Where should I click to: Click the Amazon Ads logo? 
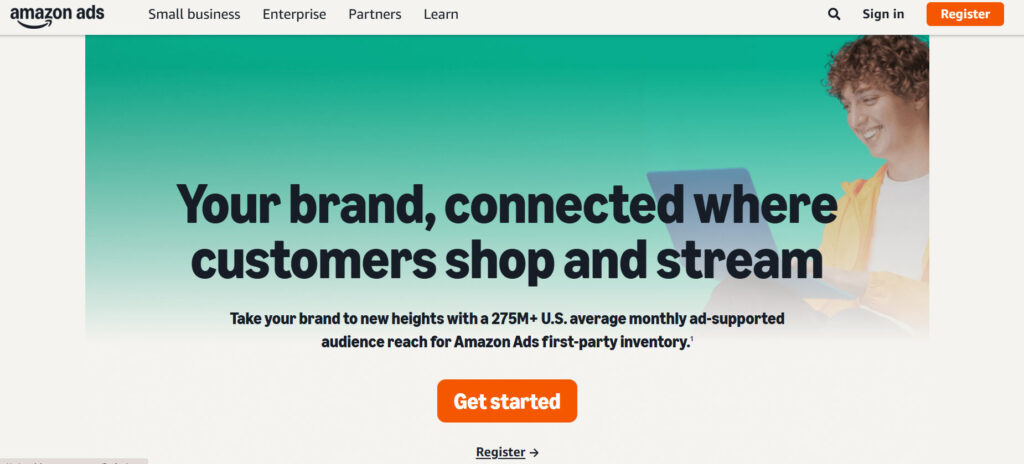57,15
